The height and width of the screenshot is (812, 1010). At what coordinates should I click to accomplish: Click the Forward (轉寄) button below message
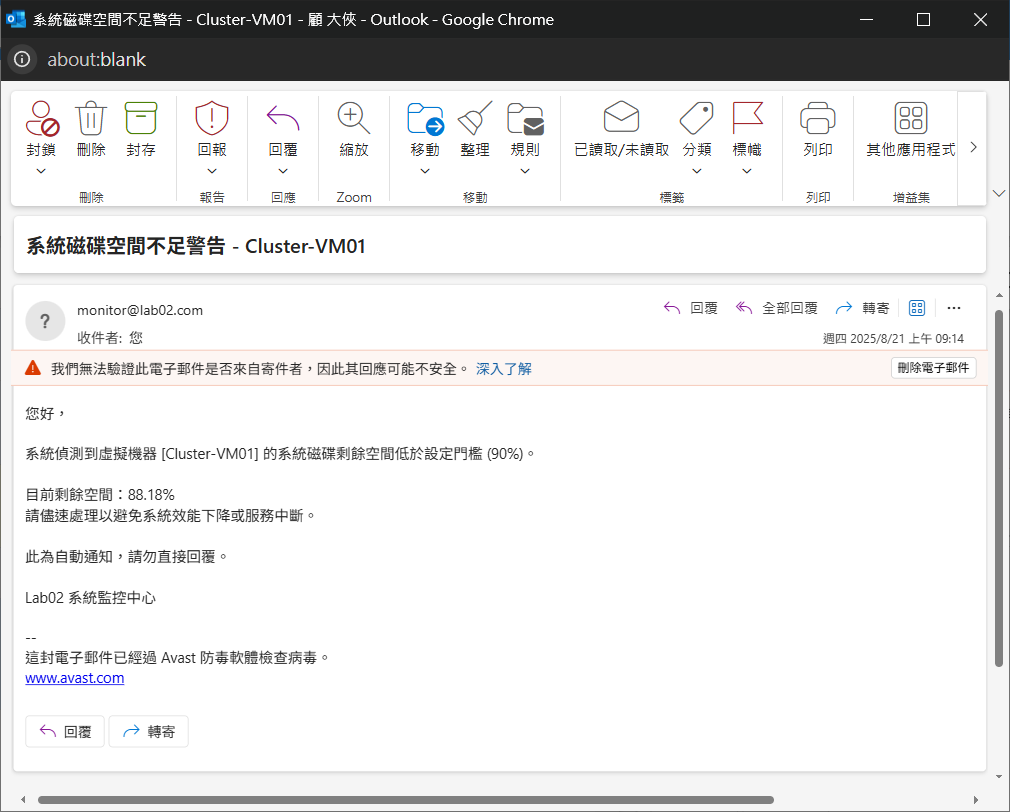[x=148, y=732]
